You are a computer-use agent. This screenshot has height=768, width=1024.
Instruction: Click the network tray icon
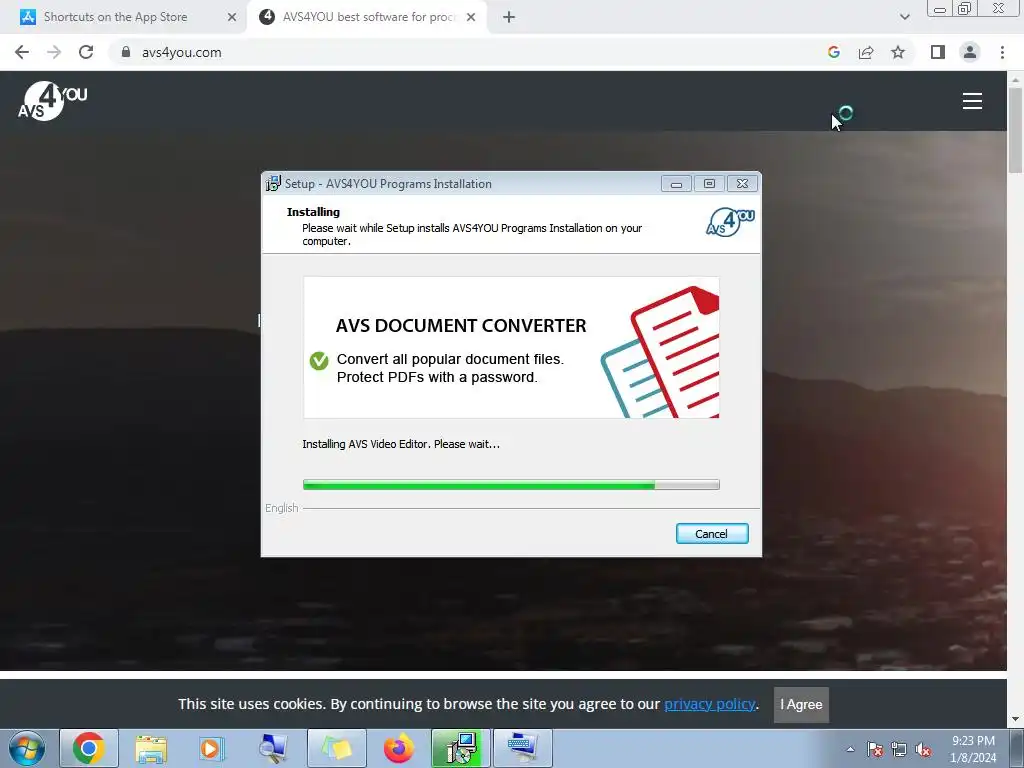tap(899, 749)
